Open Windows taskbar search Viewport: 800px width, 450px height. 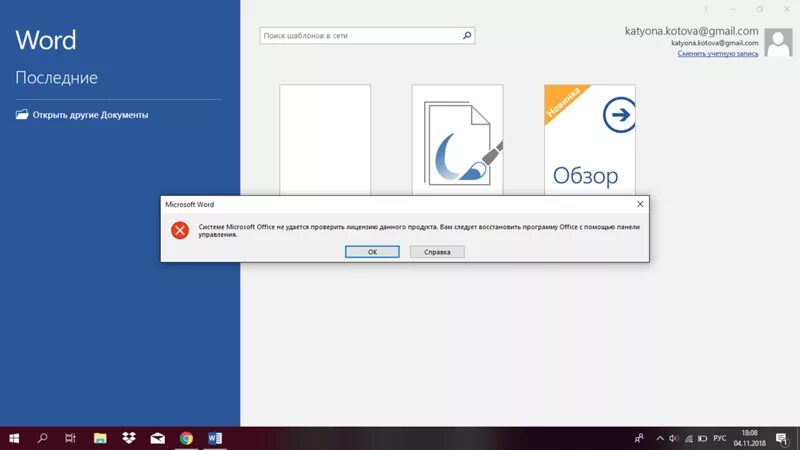click(x=42, y=438)
